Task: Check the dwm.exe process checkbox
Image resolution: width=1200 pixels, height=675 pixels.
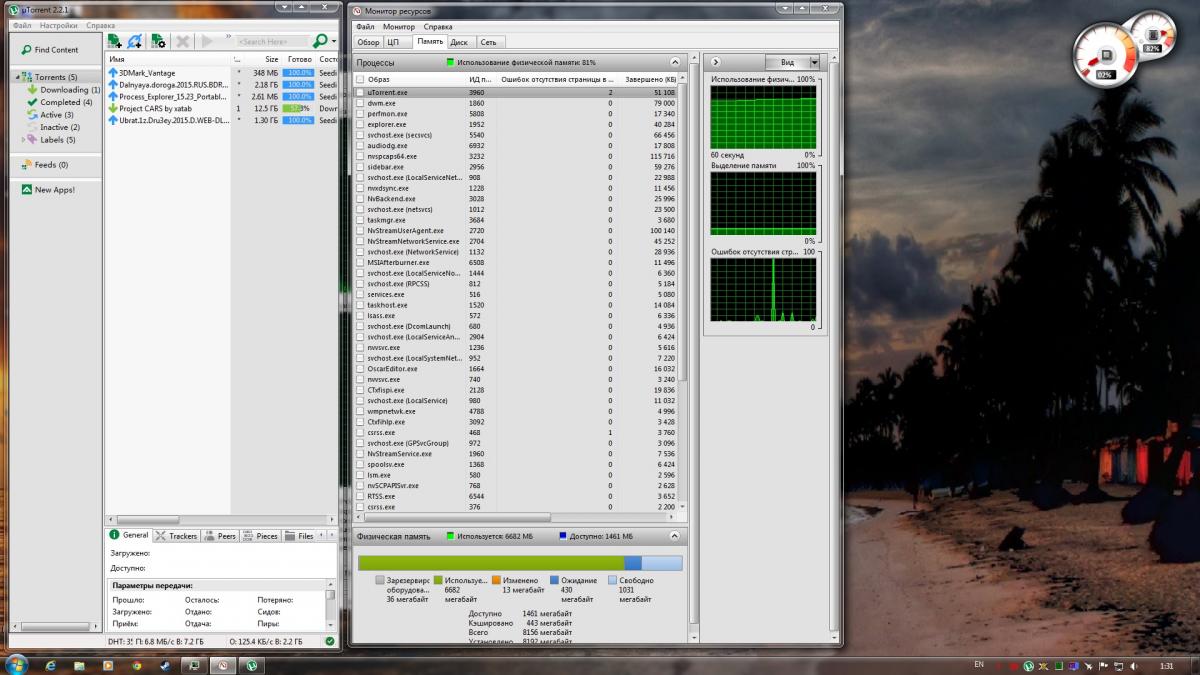Action: coord(360,103)
